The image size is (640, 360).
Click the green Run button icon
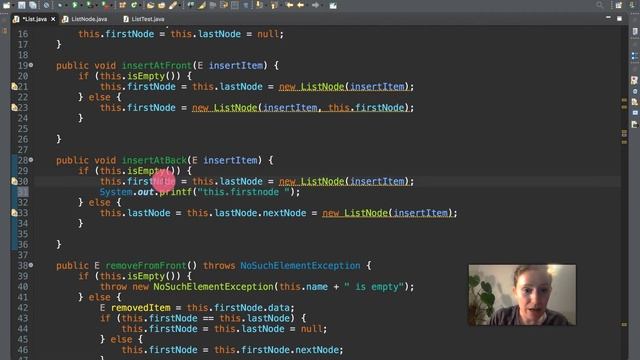74,5
